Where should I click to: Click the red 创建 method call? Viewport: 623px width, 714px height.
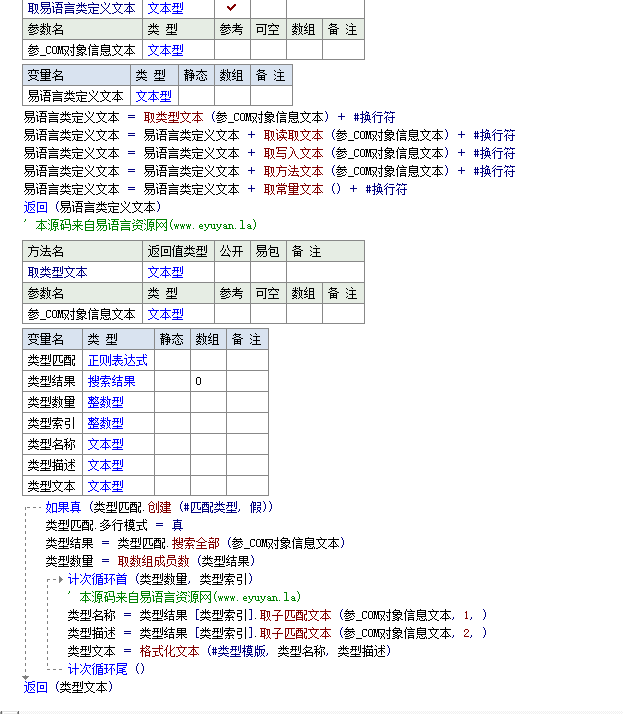[159, 507]
